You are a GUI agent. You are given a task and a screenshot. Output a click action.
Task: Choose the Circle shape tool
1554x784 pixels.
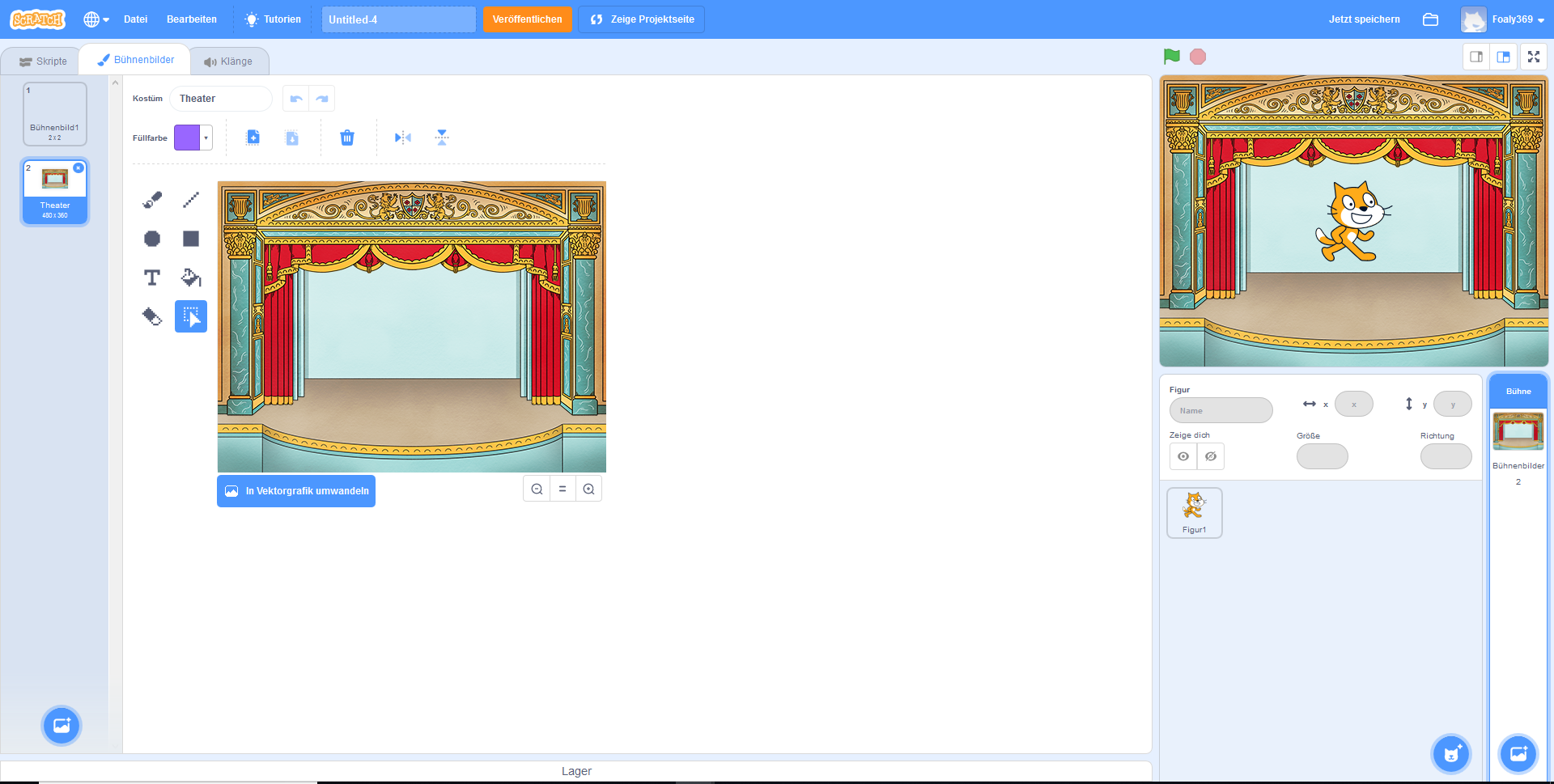pyautogui.click(x=152, y=239)
